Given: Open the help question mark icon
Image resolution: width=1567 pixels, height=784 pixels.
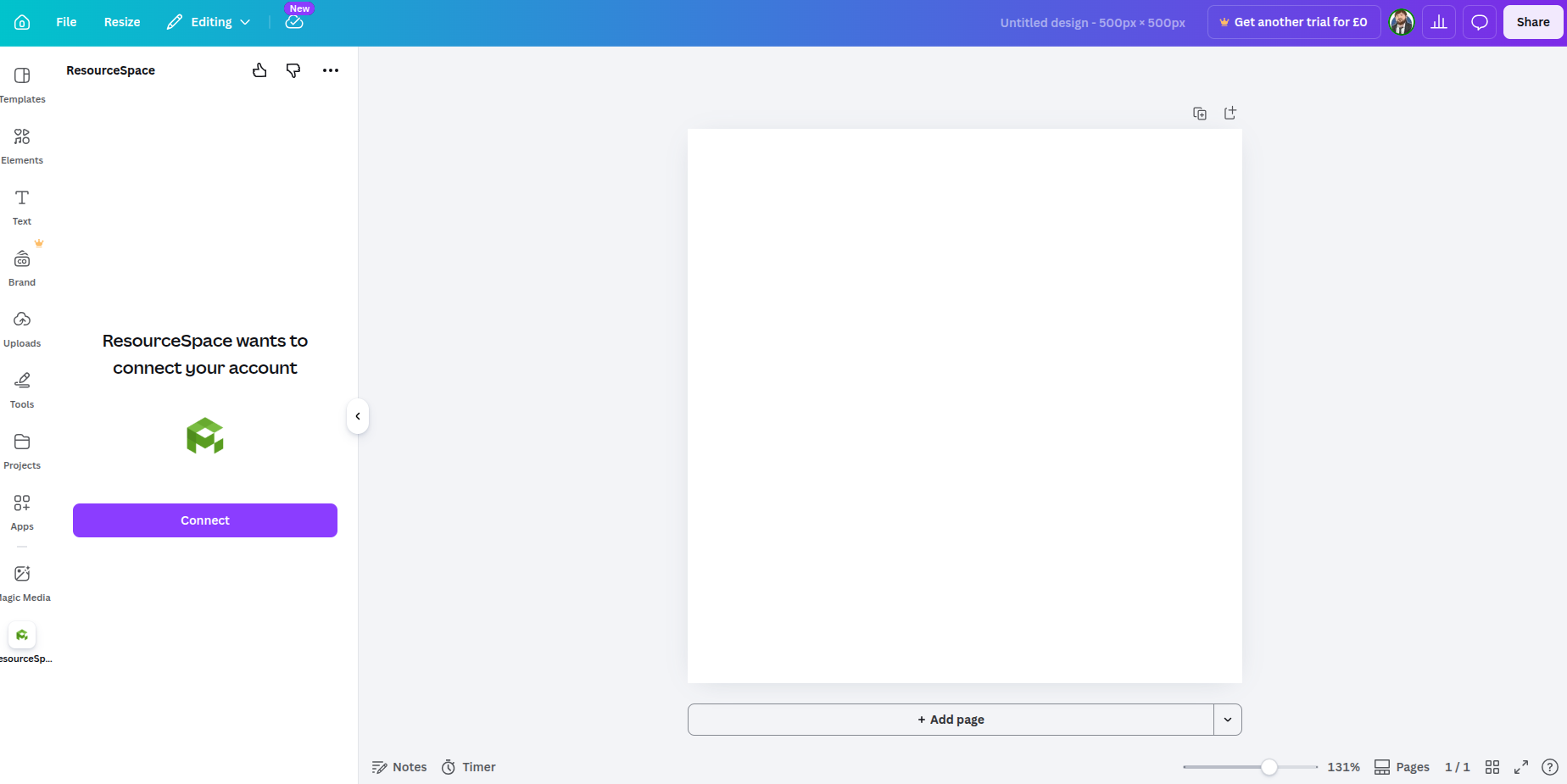Looking at the screenshot, I should tap(1550, 767).
